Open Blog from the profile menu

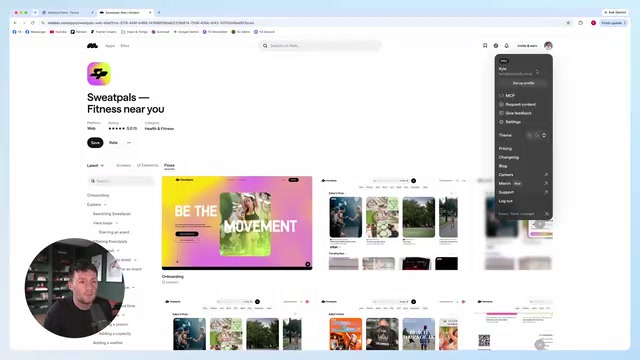503,166
